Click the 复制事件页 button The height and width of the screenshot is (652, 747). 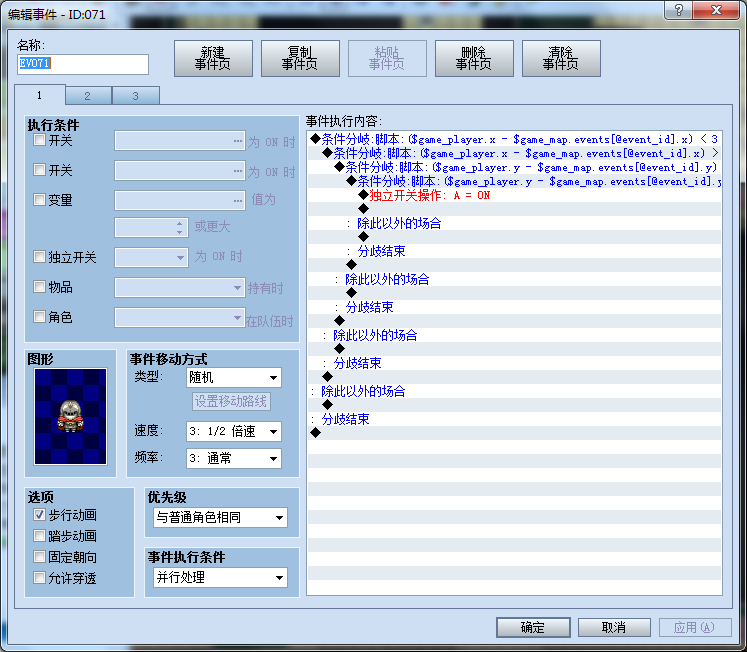tap(300, 59)
